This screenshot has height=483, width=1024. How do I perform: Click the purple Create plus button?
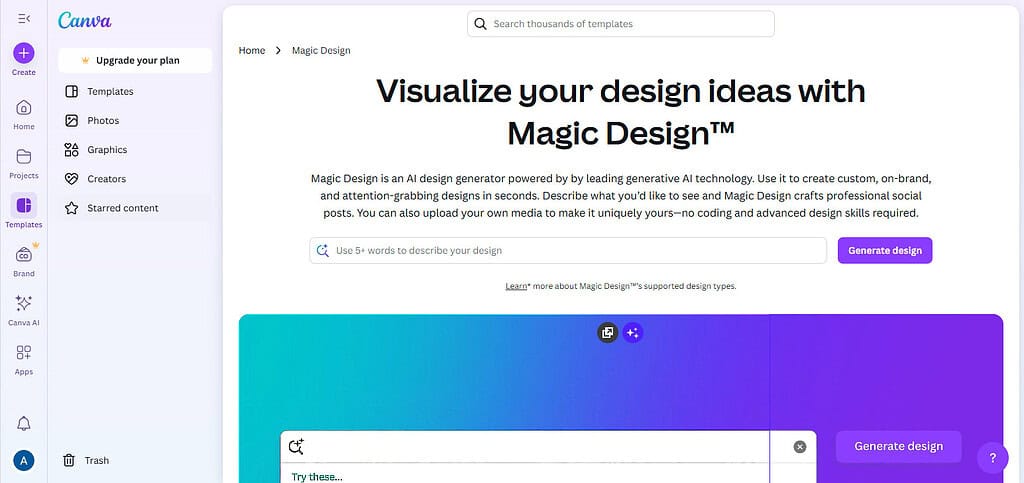coord(24,53)
